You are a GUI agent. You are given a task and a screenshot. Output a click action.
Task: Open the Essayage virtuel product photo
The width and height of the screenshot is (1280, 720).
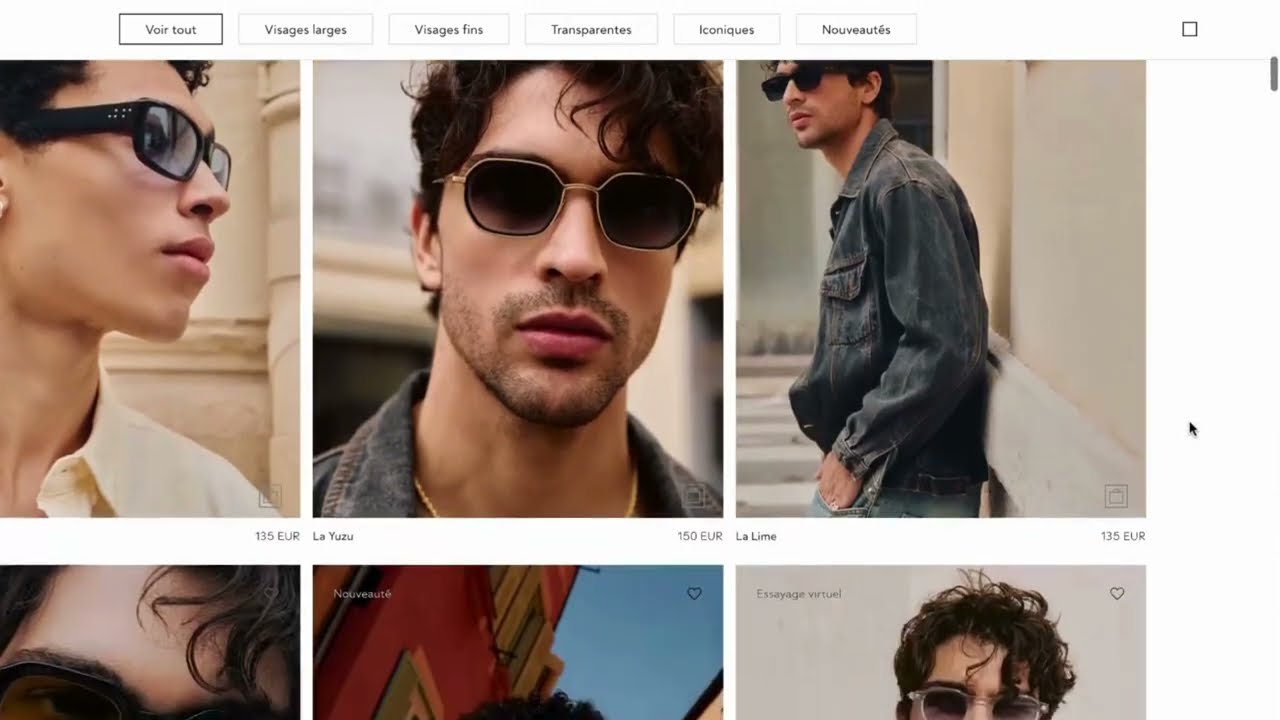click(x=941, y=643)
